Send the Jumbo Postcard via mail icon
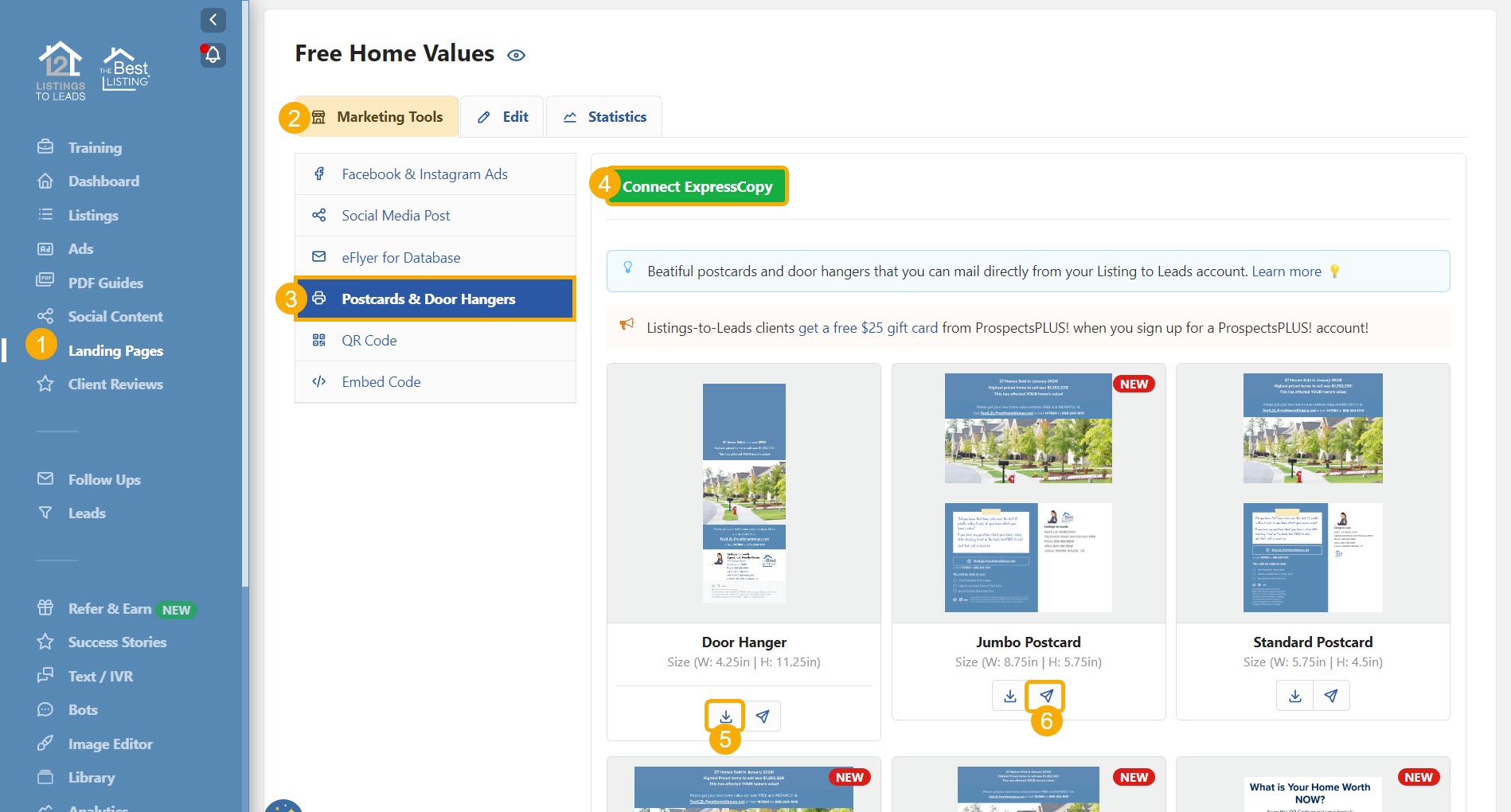 point(1046,696)
